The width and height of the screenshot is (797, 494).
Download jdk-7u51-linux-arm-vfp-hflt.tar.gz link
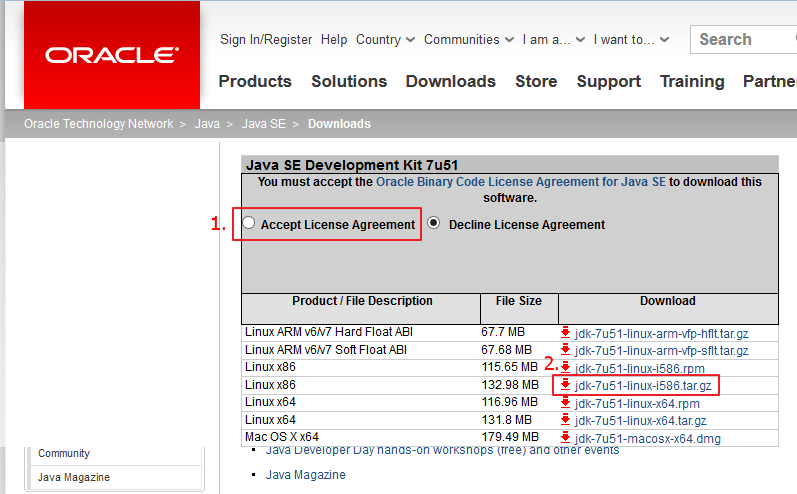pos(661,333)
